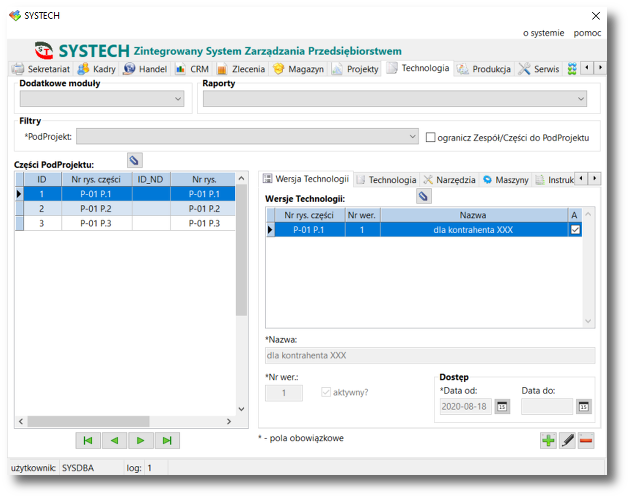The height and width of the screenshot is (498, 630).
Task: Sort by Nr rys. części in the parts table
Action: click(x=96, y=179)
